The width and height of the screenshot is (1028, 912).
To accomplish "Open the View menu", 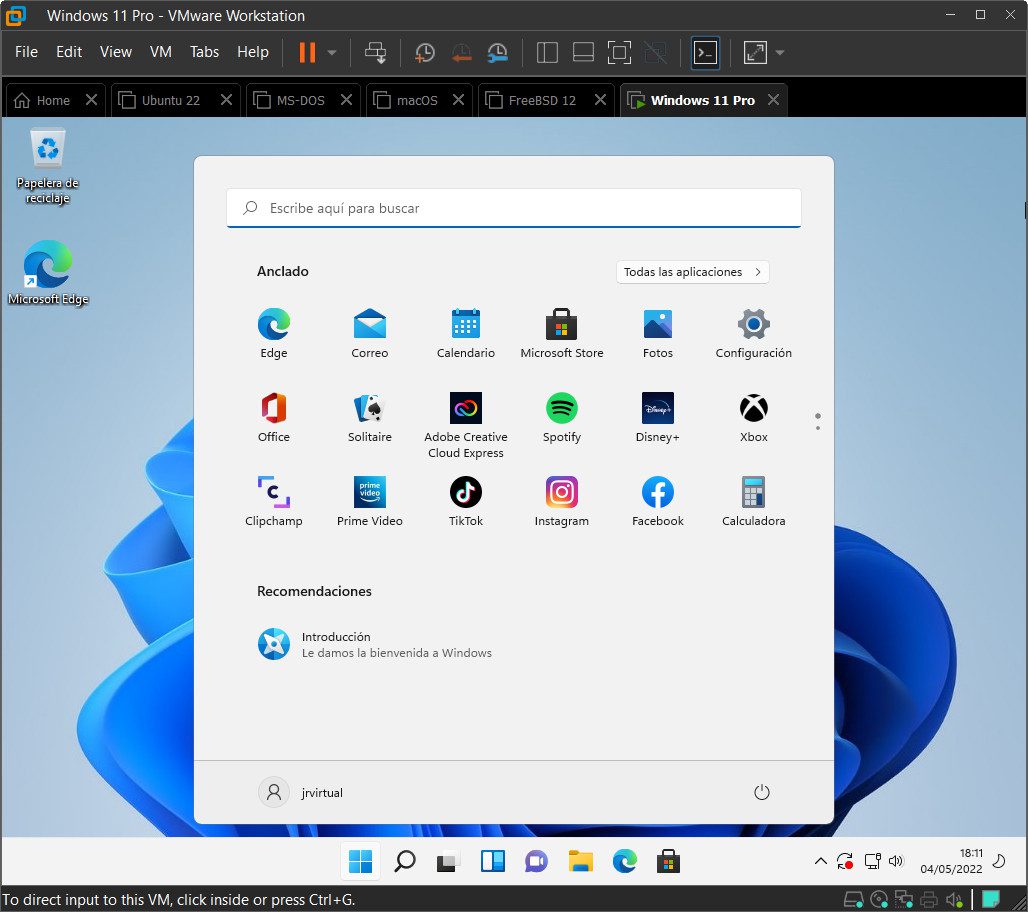I will (115, 52).
